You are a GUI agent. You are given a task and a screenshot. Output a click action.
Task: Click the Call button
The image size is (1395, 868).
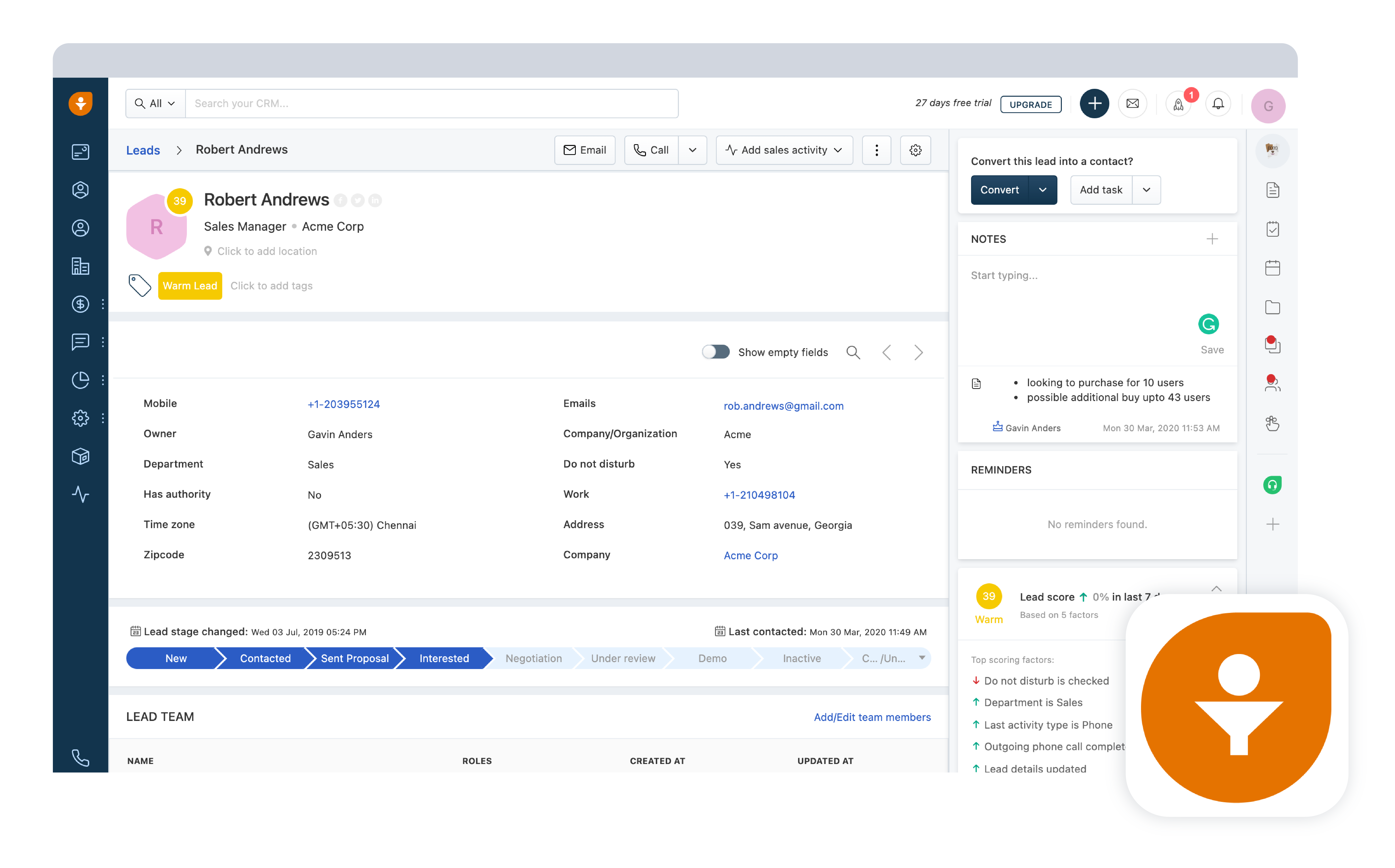pyautogui.click(x=652, y=150)
